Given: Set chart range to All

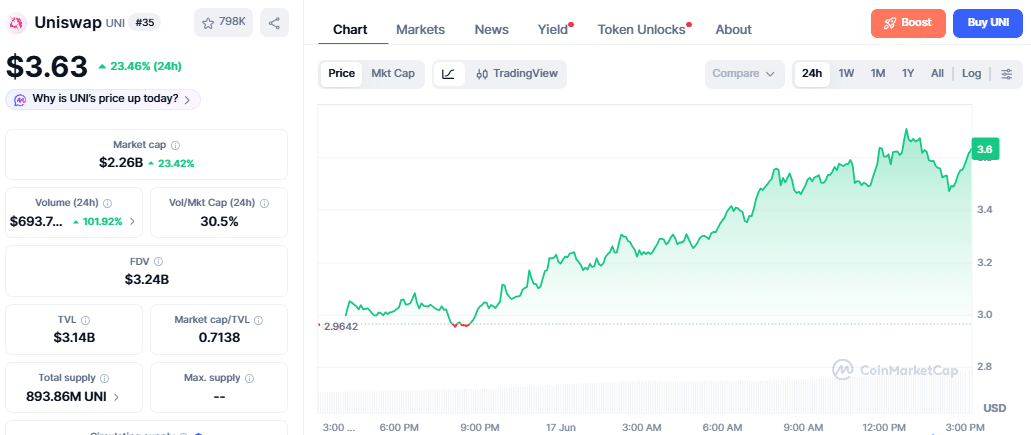Looking at the screenshot, I should tap(937, 74).
